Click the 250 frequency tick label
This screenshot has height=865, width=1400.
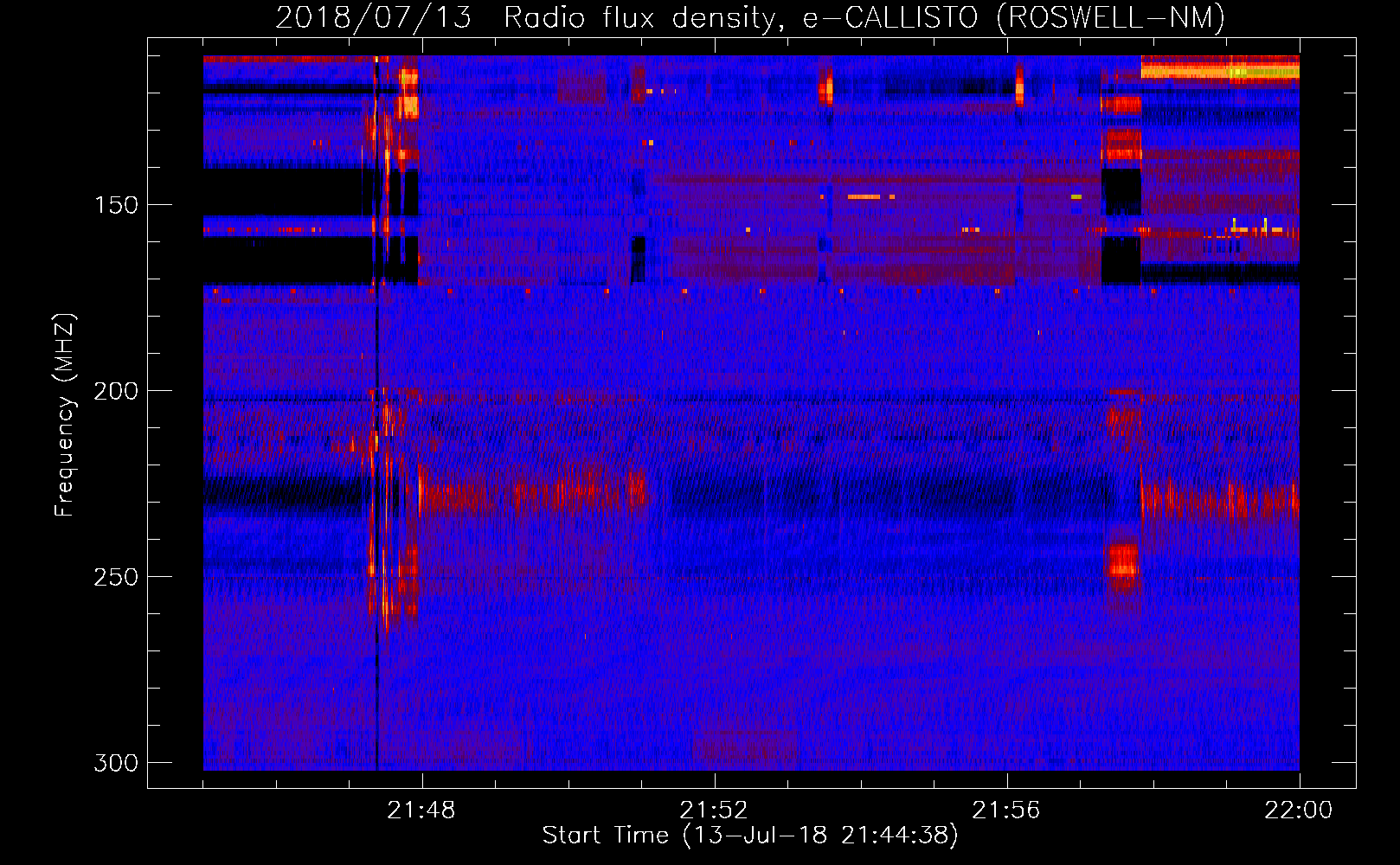(x=116, y=577)
